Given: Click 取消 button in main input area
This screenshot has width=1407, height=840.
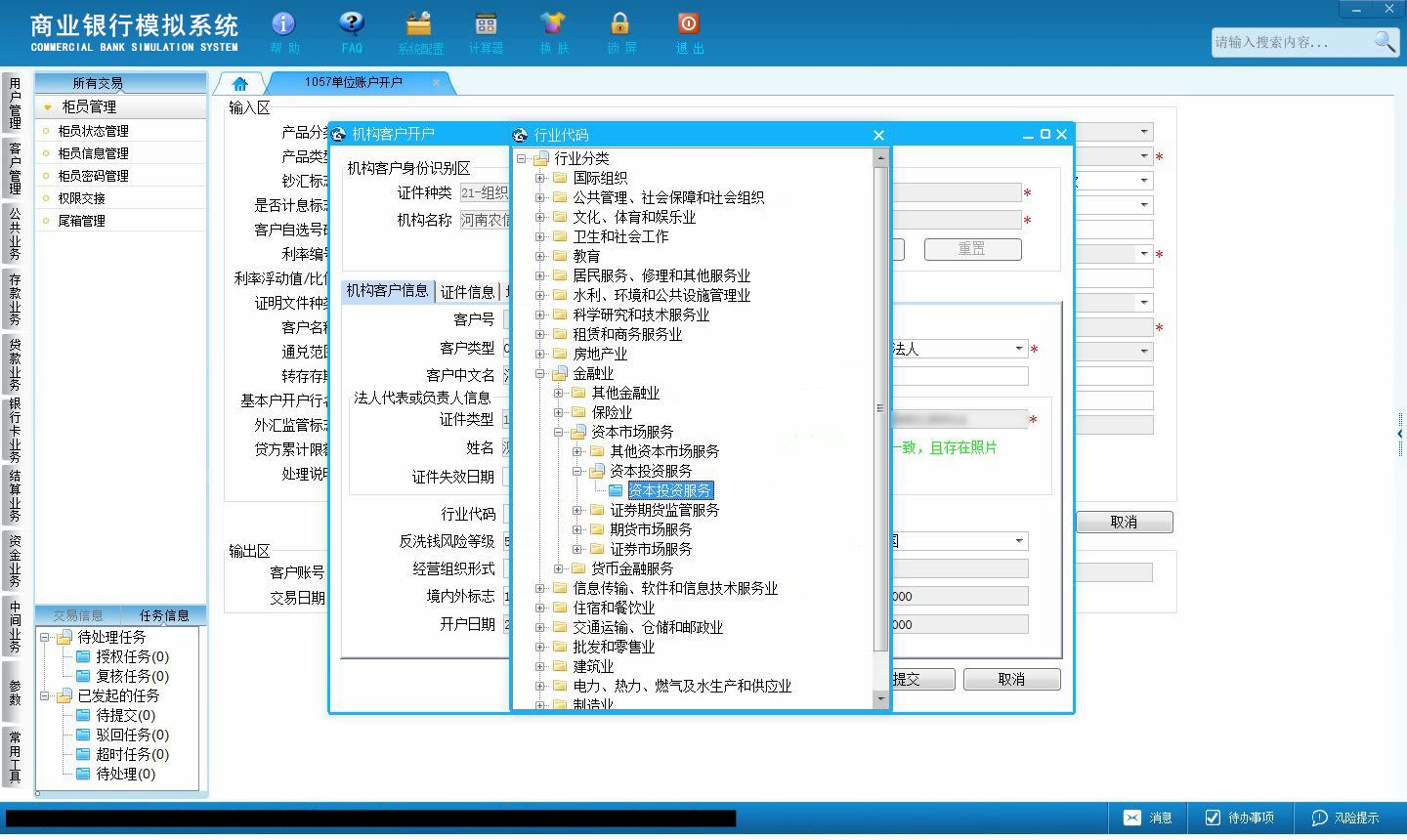Looking at the screenshot, I should click(x=1124, y=523).
